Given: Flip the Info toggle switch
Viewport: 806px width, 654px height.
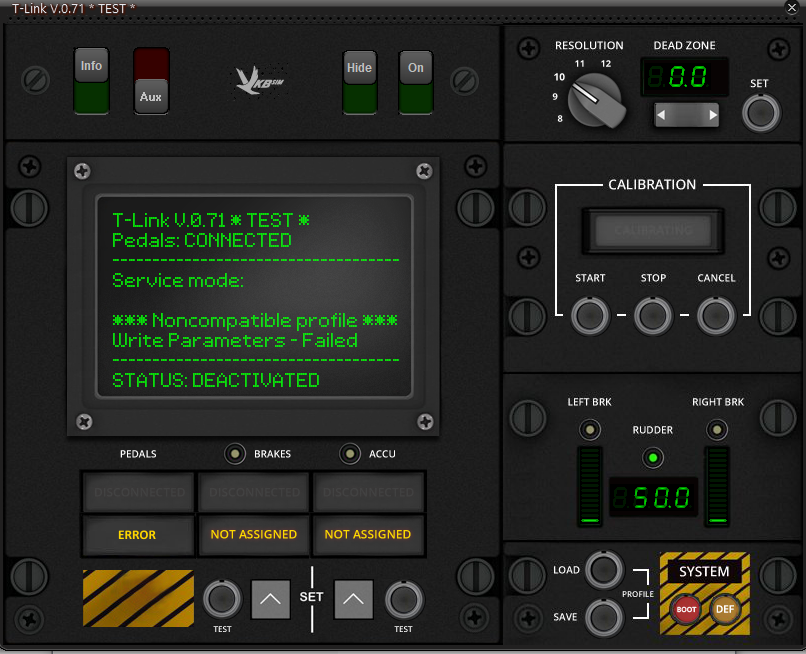Looking at the screenshot, I should (91, 81).
